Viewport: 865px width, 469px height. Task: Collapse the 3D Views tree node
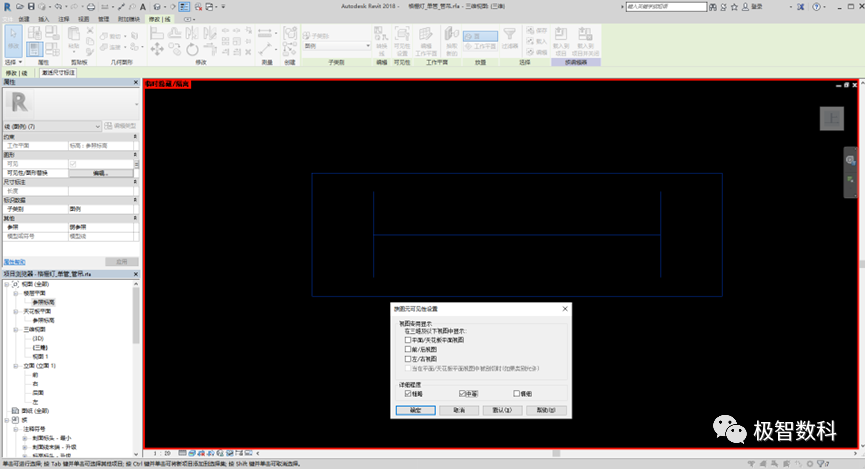click(15, 329)
